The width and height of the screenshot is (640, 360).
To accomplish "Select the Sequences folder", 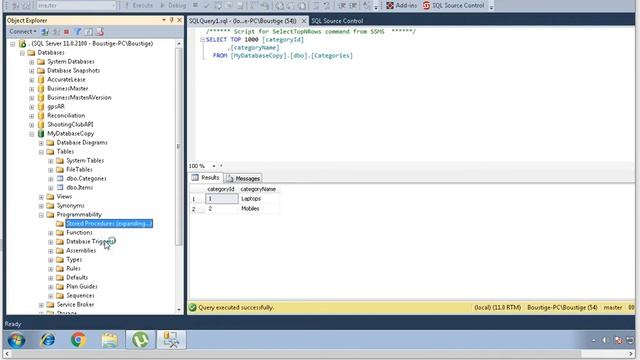I will point(80,295).
